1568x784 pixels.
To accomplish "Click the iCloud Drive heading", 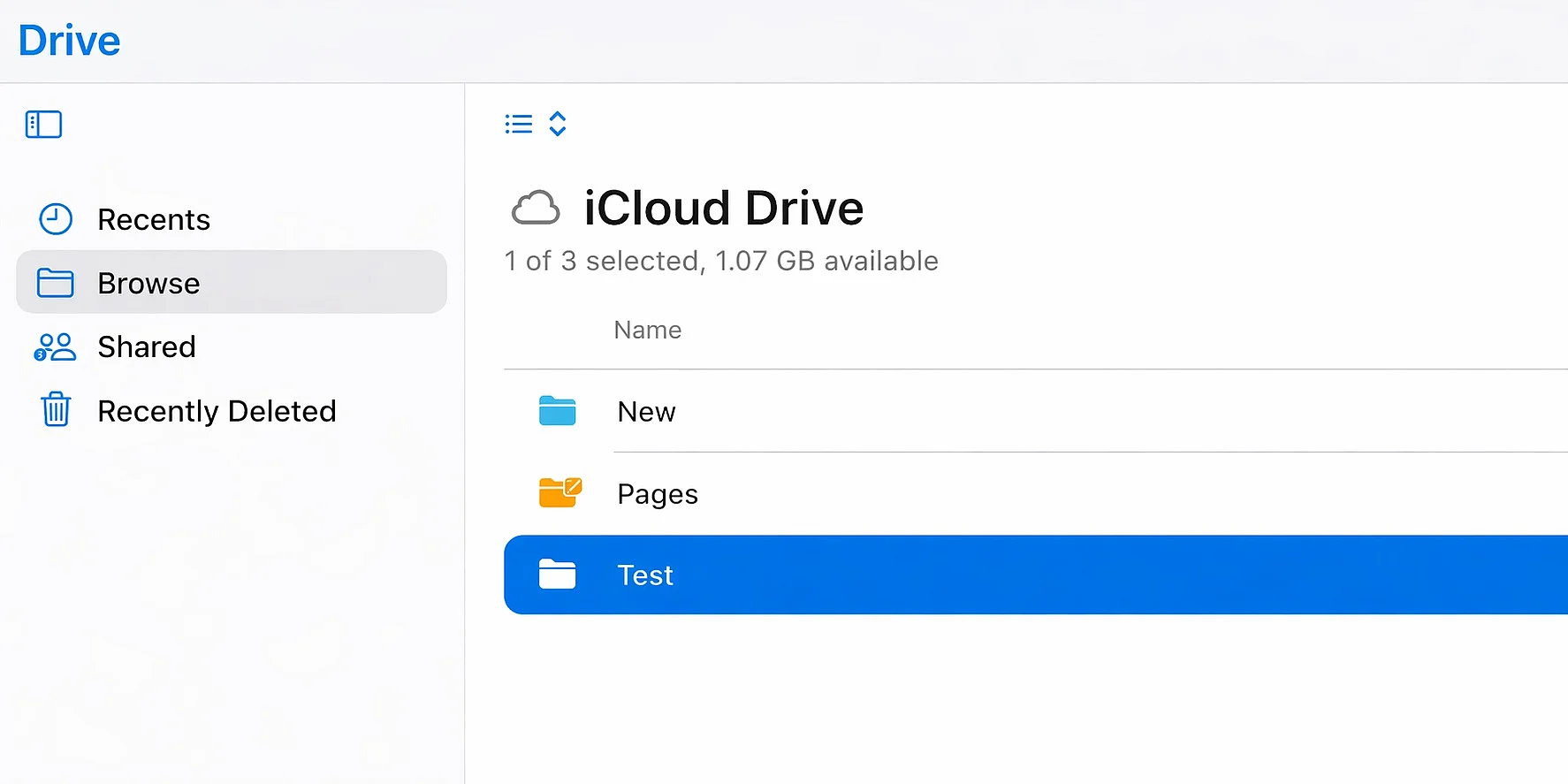I will (x=723, y=208).
